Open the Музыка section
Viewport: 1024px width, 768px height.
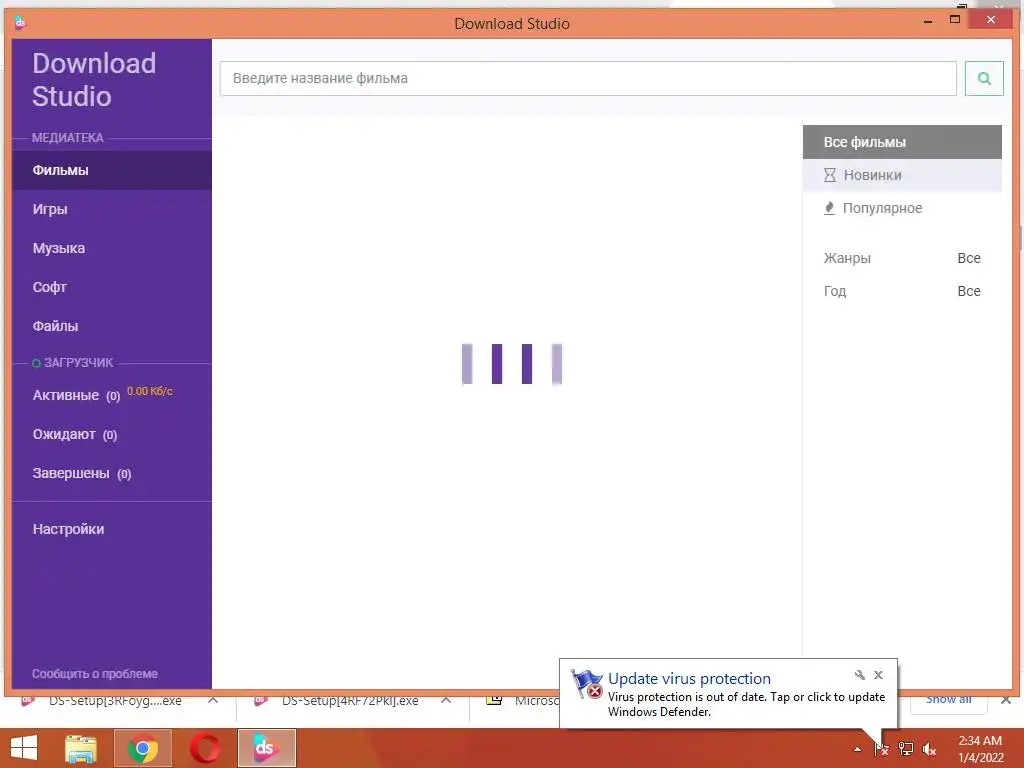pyautogui.click(x=112, y=248)
